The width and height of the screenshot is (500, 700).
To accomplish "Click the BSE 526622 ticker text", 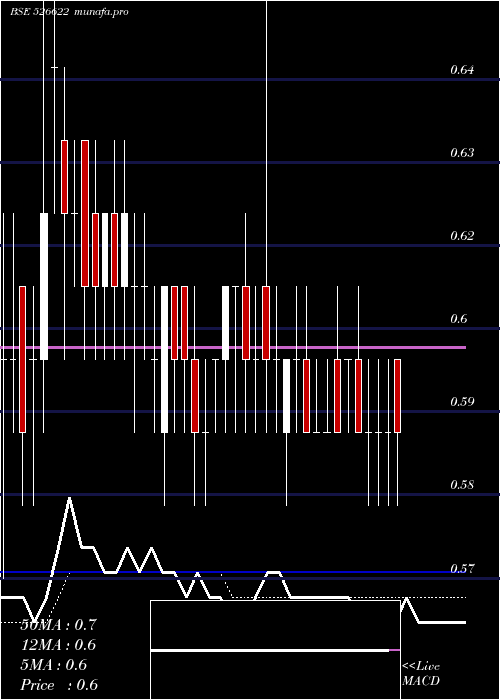I will pyautogui.click(x=39, y=12).
